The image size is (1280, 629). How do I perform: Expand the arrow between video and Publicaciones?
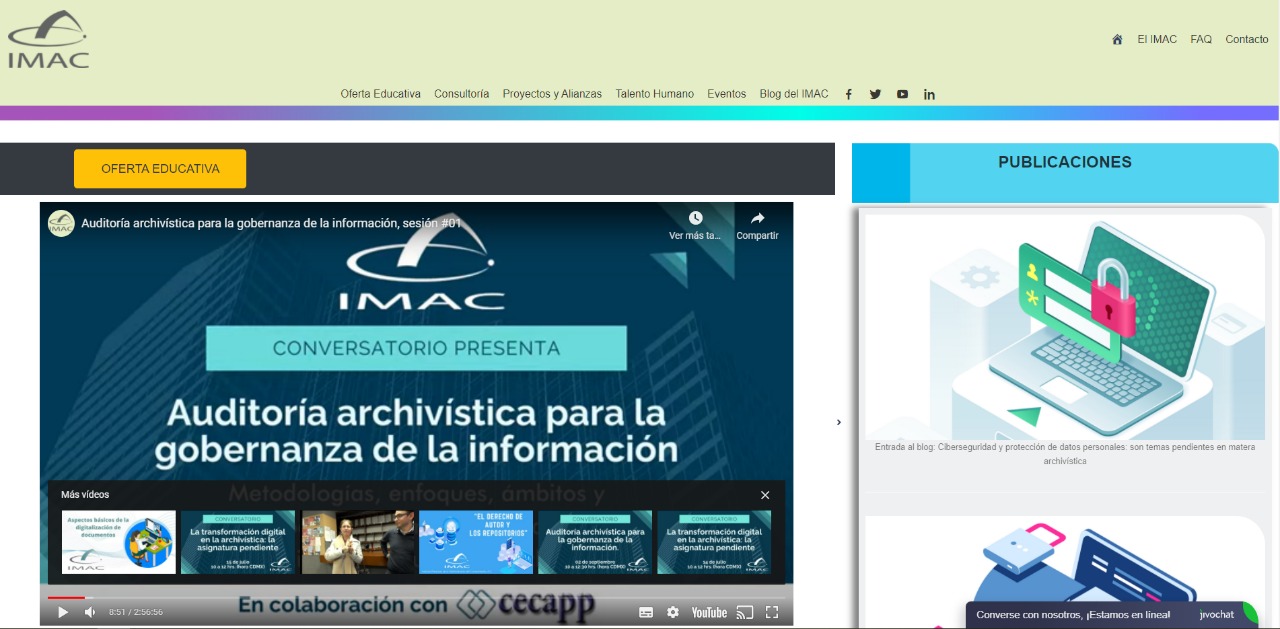[x=839, y=422]
